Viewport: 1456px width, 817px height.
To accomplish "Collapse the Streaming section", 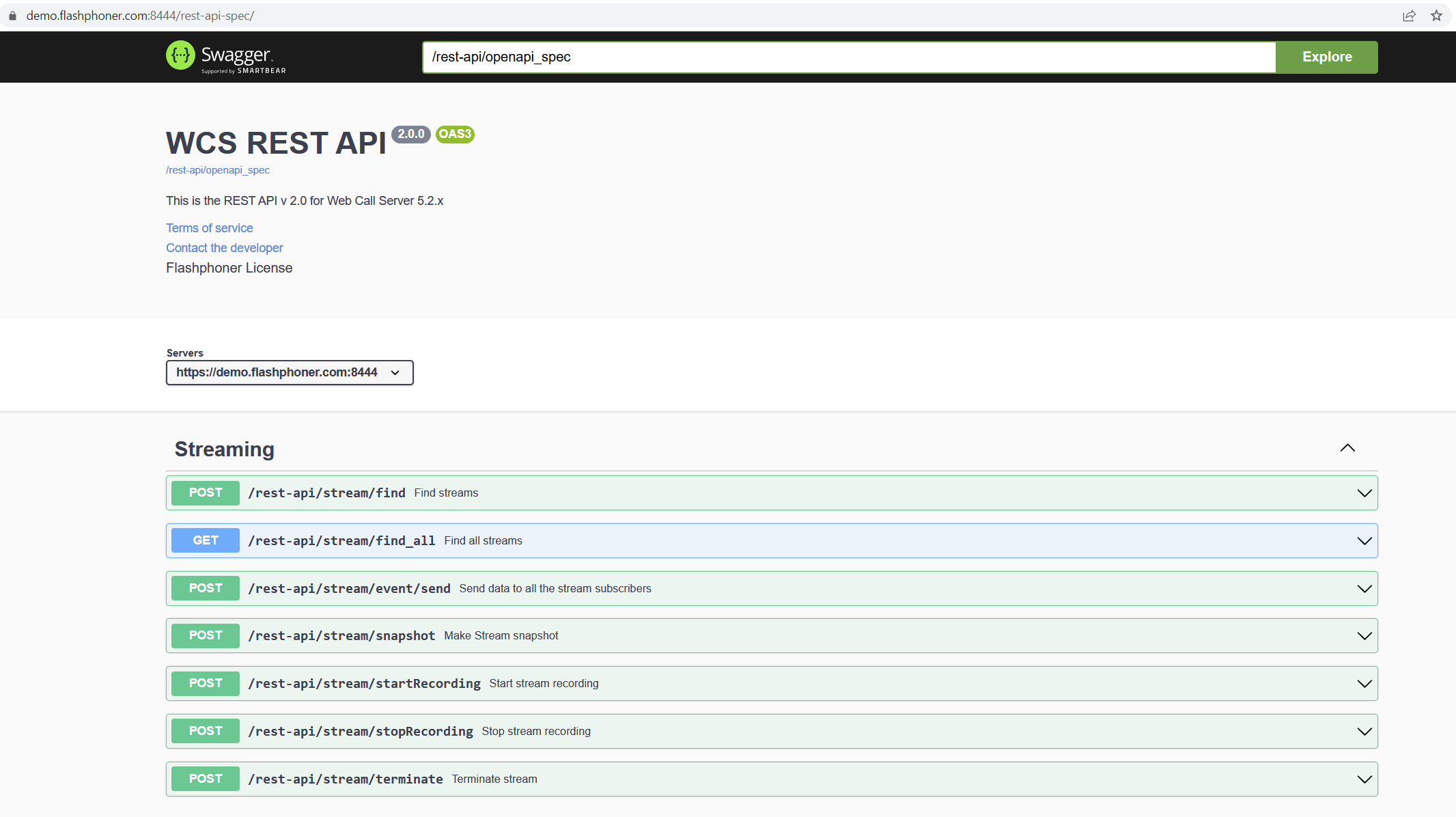I will coord(1347,448).
